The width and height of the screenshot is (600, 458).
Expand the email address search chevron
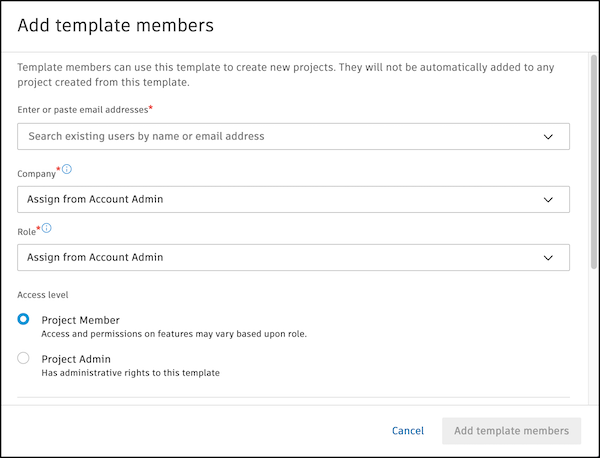pos(548,137)
